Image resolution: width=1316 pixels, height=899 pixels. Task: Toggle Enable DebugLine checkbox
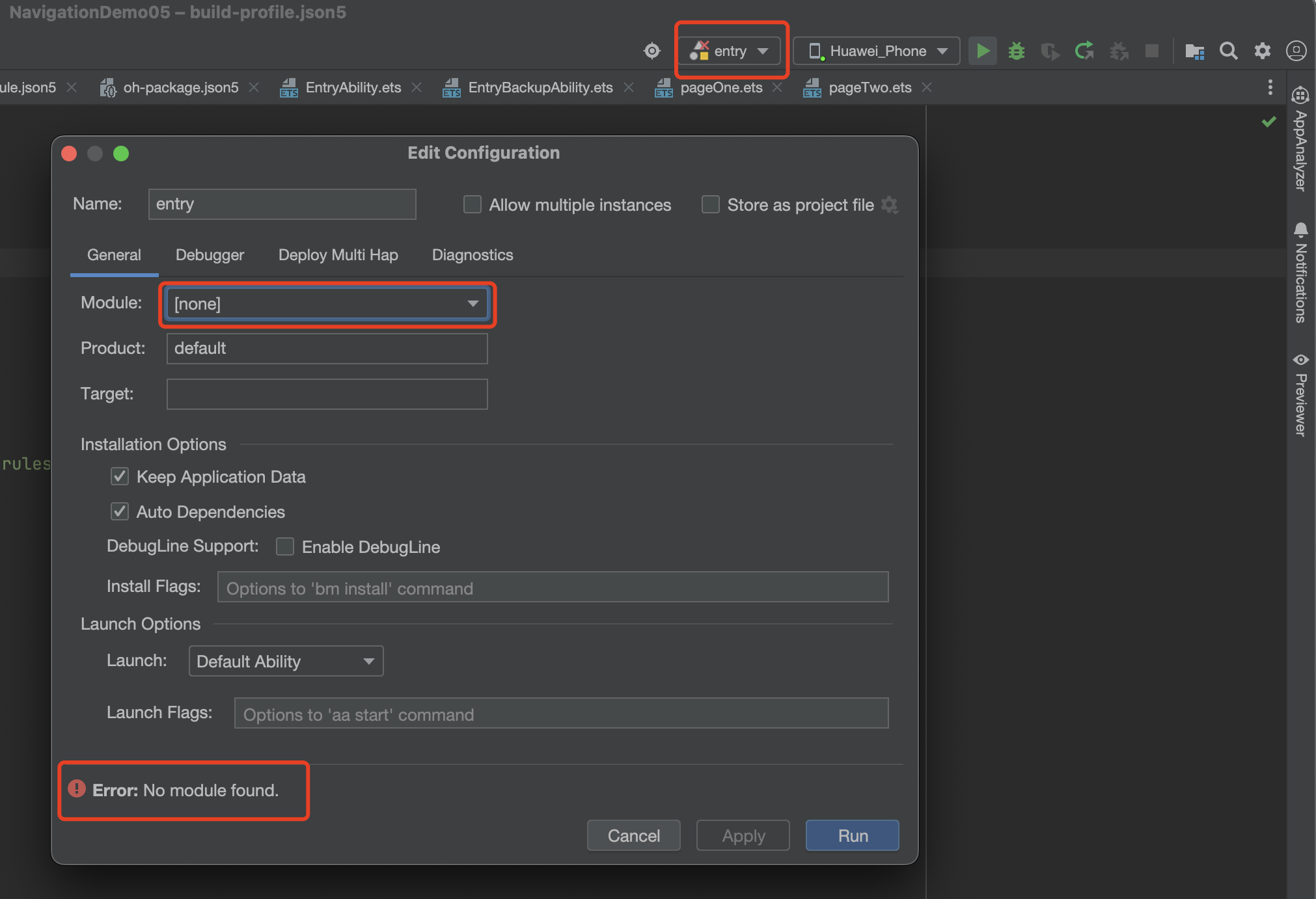coord(285,546)
